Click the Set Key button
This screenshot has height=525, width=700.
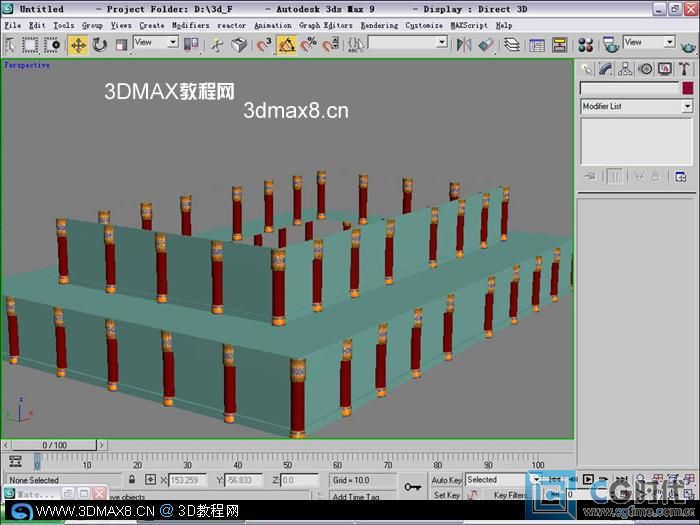(446, 495)
